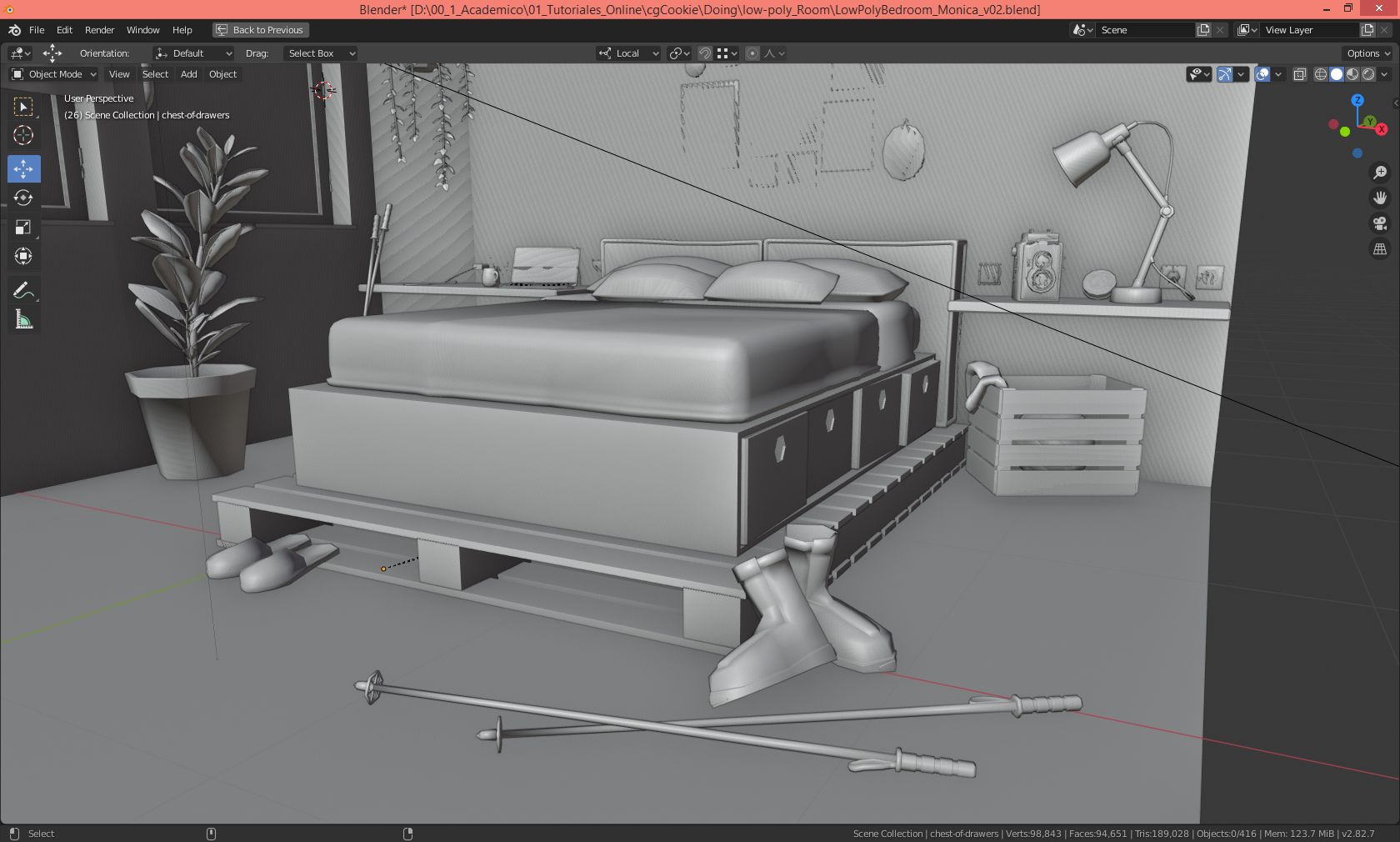Click the new scene icon beside Scene

(x=1203, y=30)
